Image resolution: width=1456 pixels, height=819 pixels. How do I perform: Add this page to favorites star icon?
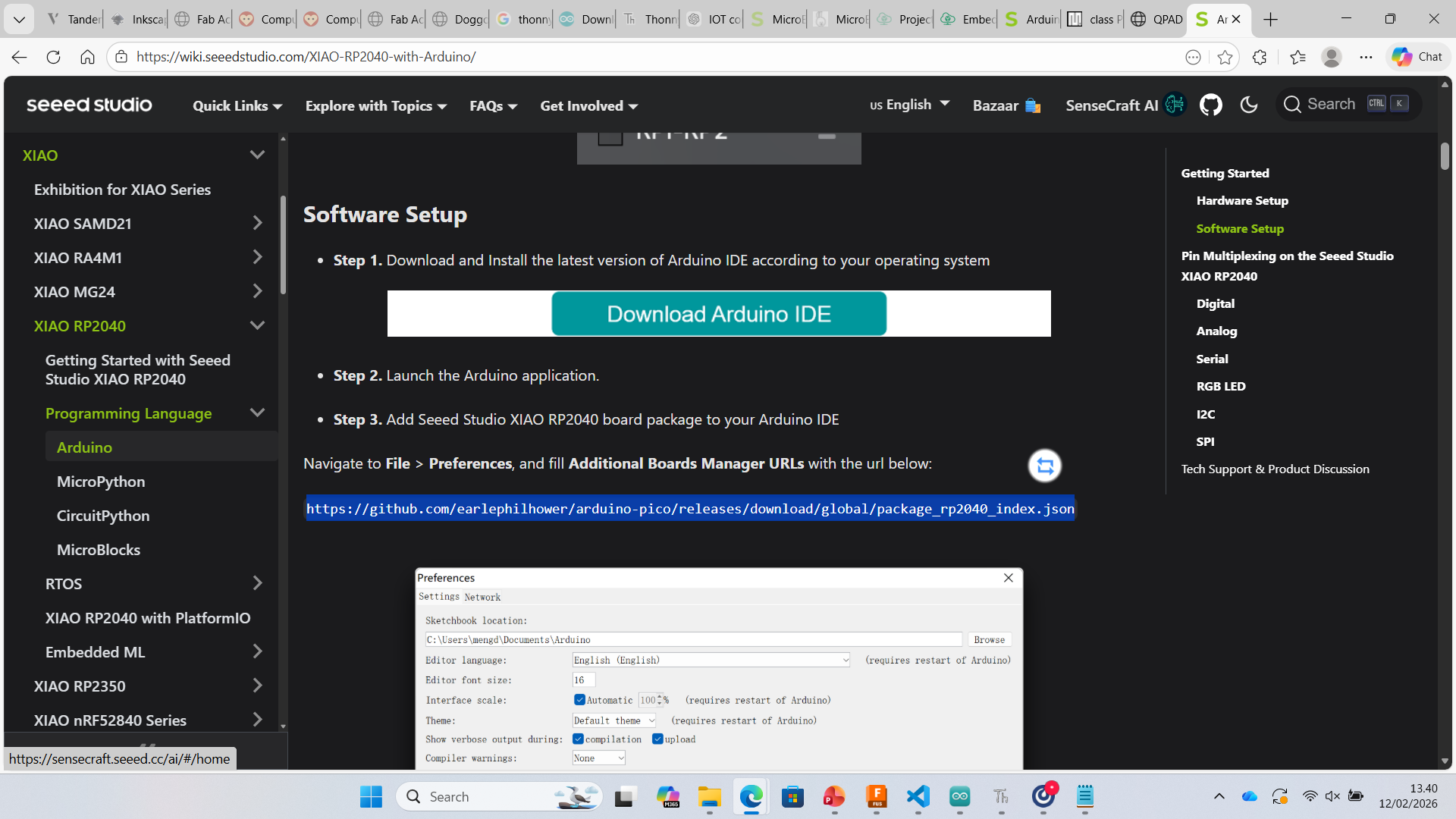[x=1225, y=57]
